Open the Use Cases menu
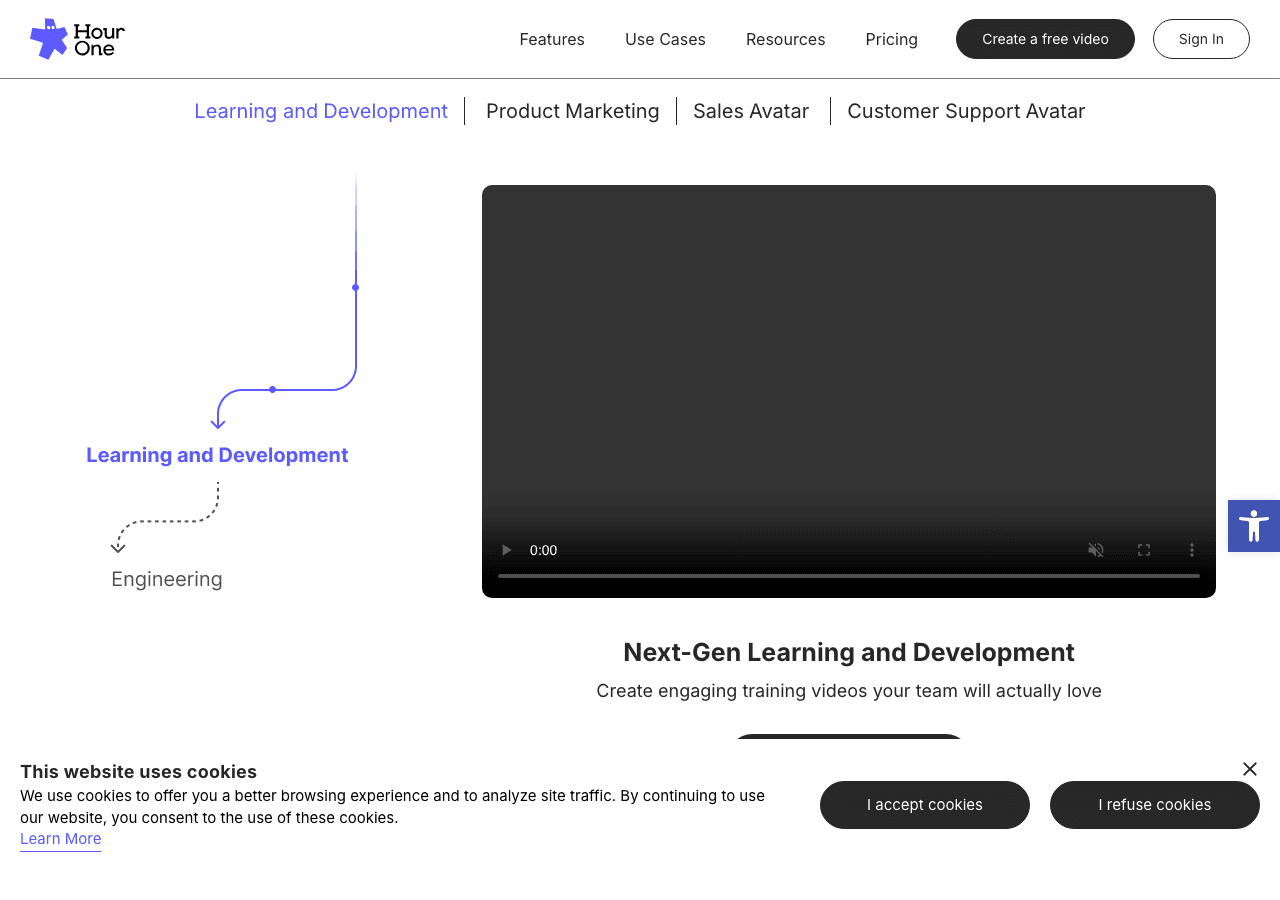 (665, 39)
